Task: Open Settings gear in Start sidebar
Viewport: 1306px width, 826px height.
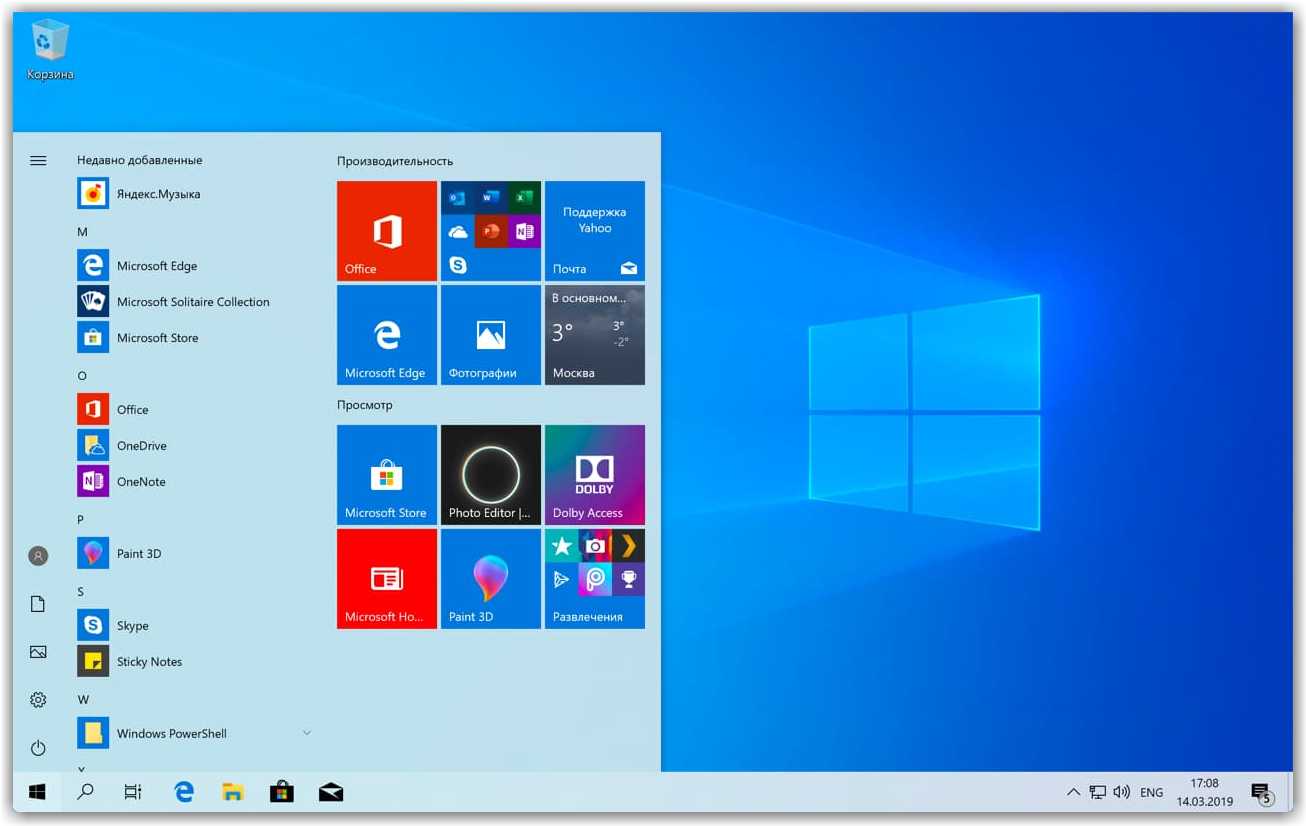Action: click(x=38, y=700)
